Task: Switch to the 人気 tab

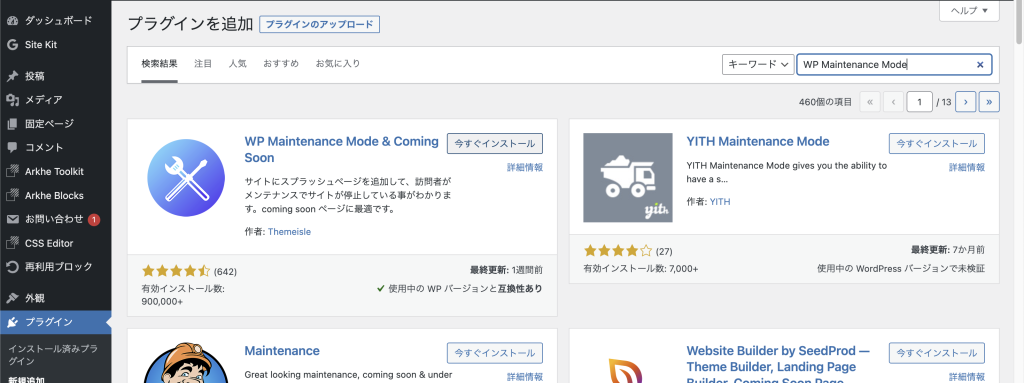Action: [x=238, y=64]
